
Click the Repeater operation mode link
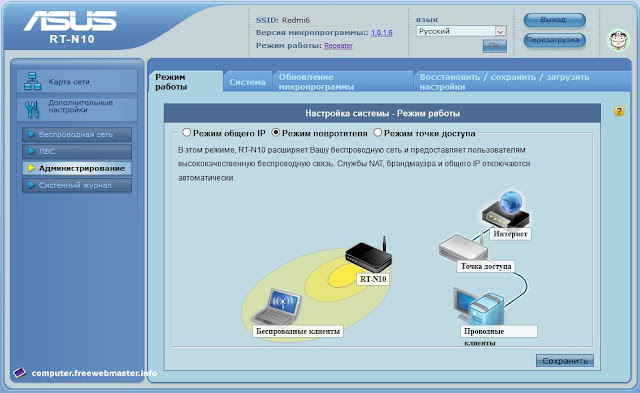click(x=338, y=46)
